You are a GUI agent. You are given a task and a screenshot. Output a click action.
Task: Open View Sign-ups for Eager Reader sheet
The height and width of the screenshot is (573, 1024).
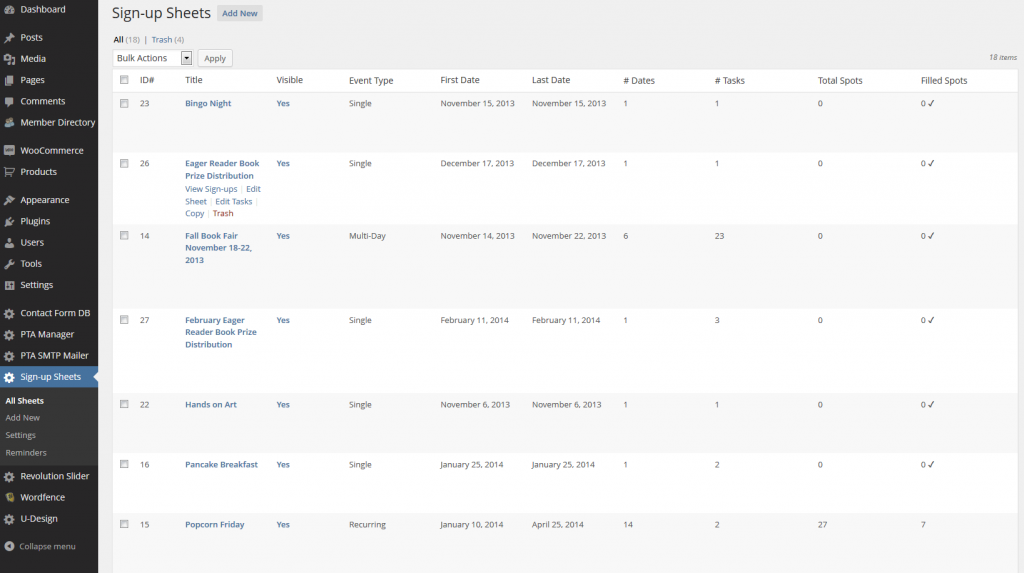tap(211, 189)
